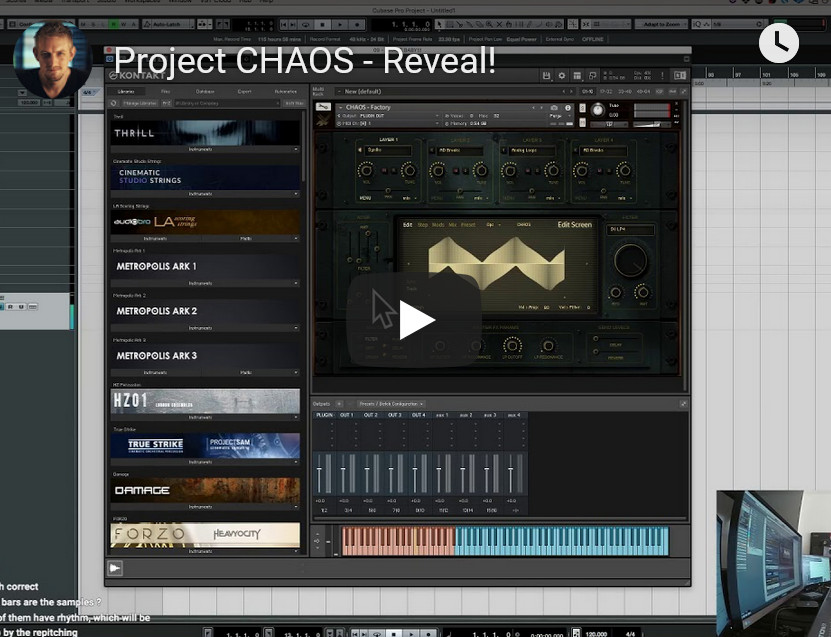Select rack page 17-32

click(x=606, y=92)
